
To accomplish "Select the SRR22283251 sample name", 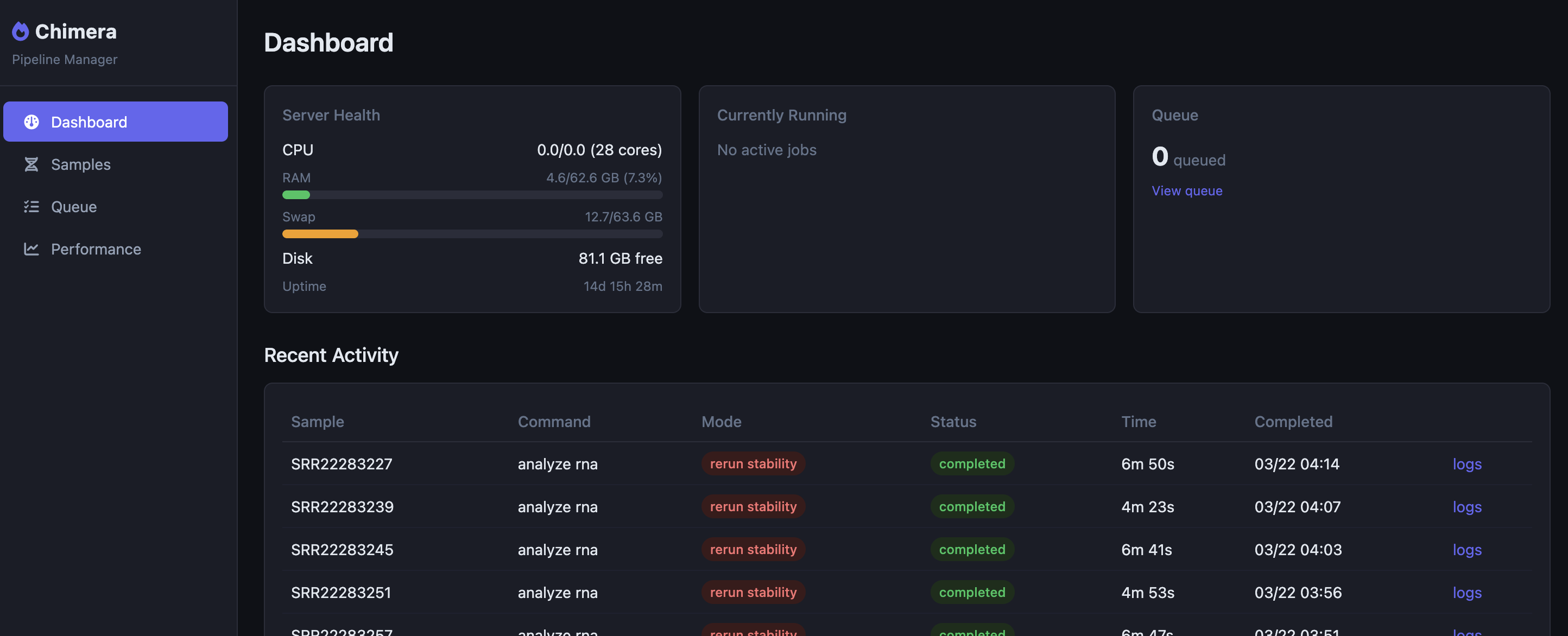I will click(x=341, y=592).
